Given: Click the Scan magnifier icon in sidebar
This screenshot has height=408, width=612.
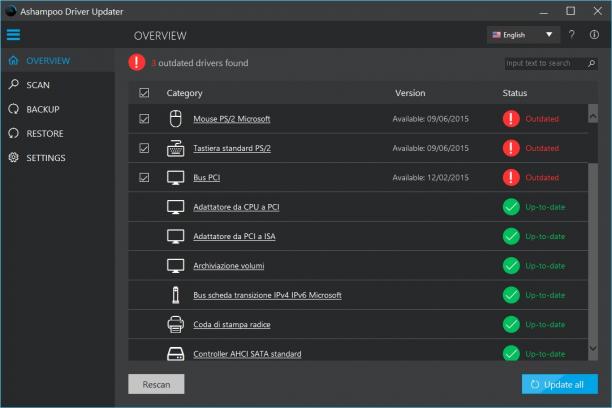Looking at the screenshot, I should pyautogui.click(x=14, y=84).
